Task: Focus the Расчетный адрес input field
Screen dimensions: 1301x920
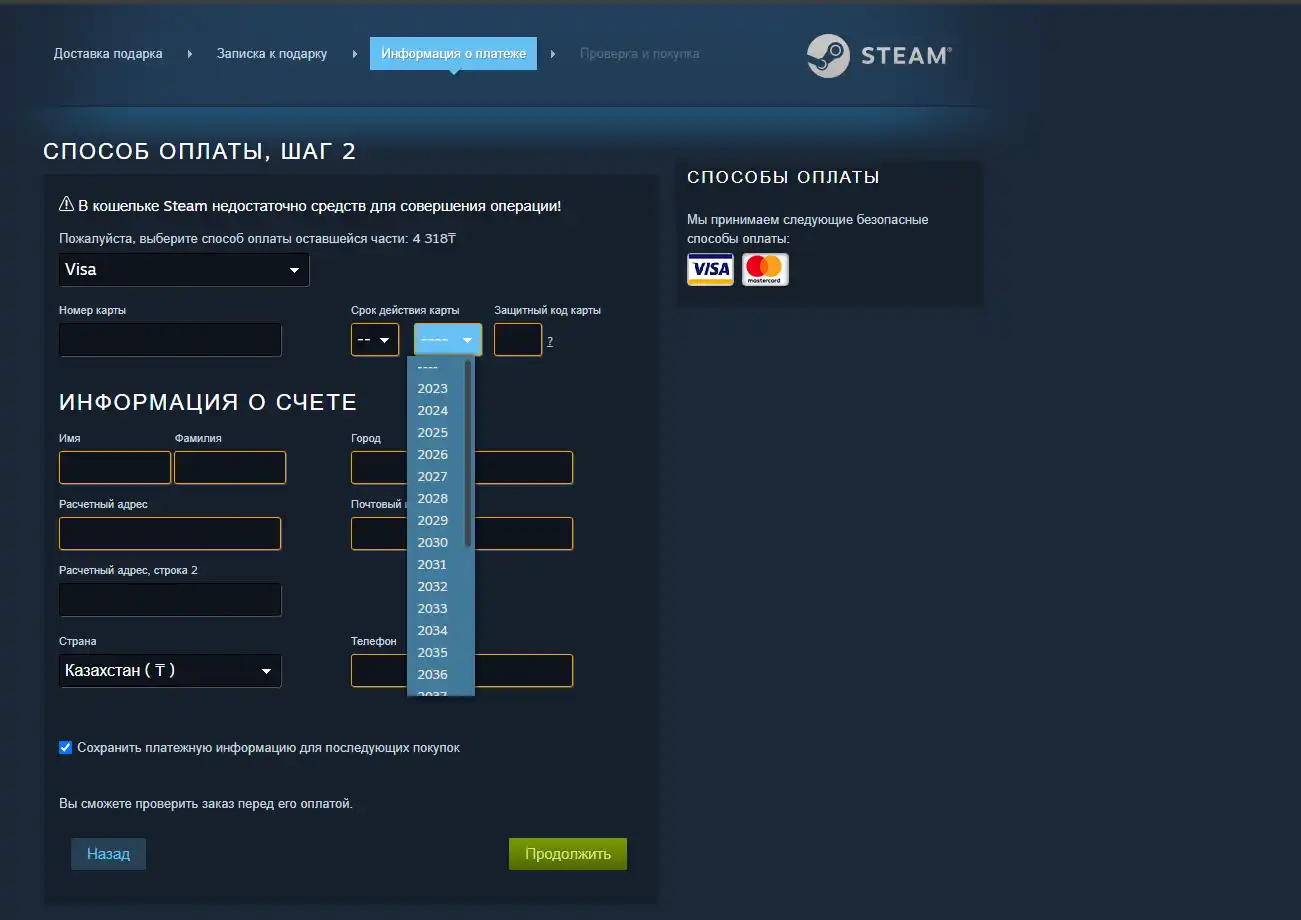Action: (x=170, y=534)
